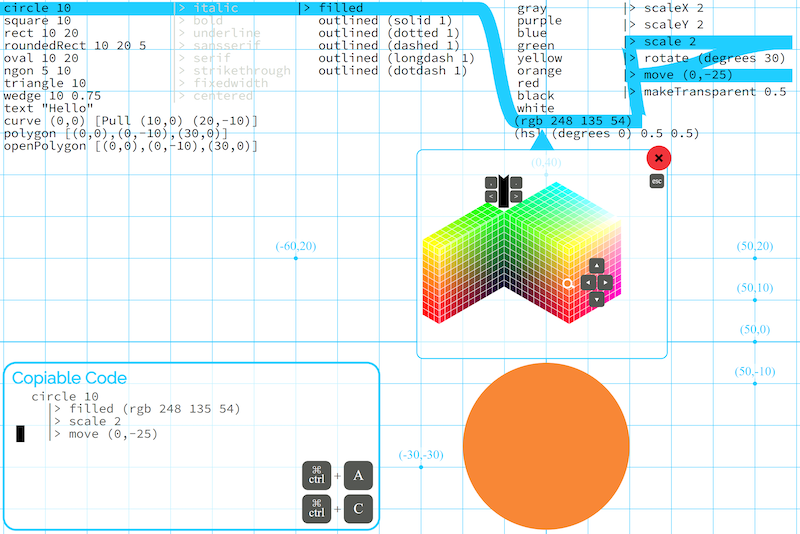Click the A key icon for select-all
The image size is (800, 534).
[359, 476]
